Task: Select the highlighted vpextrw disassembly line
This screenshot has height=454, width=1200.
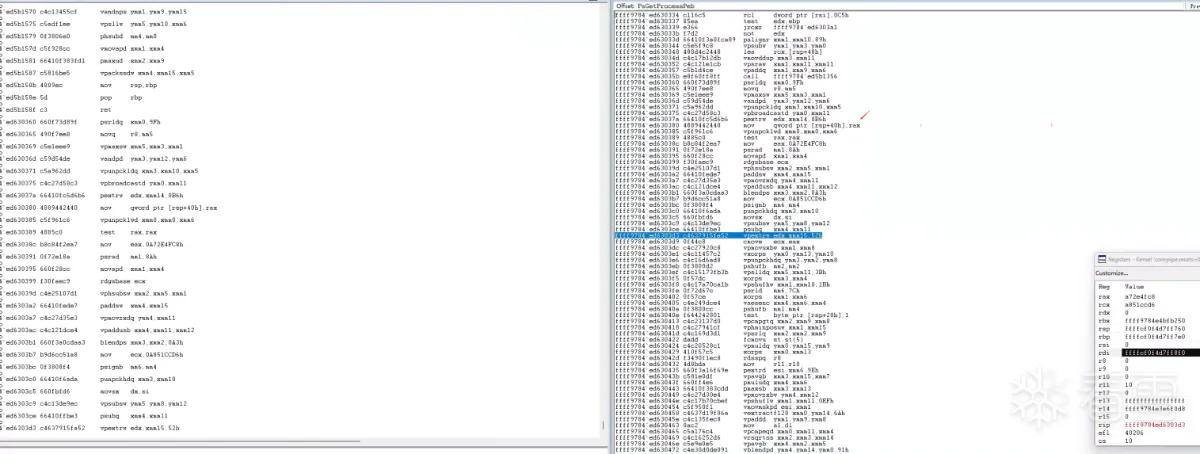Action: (718, 233)
